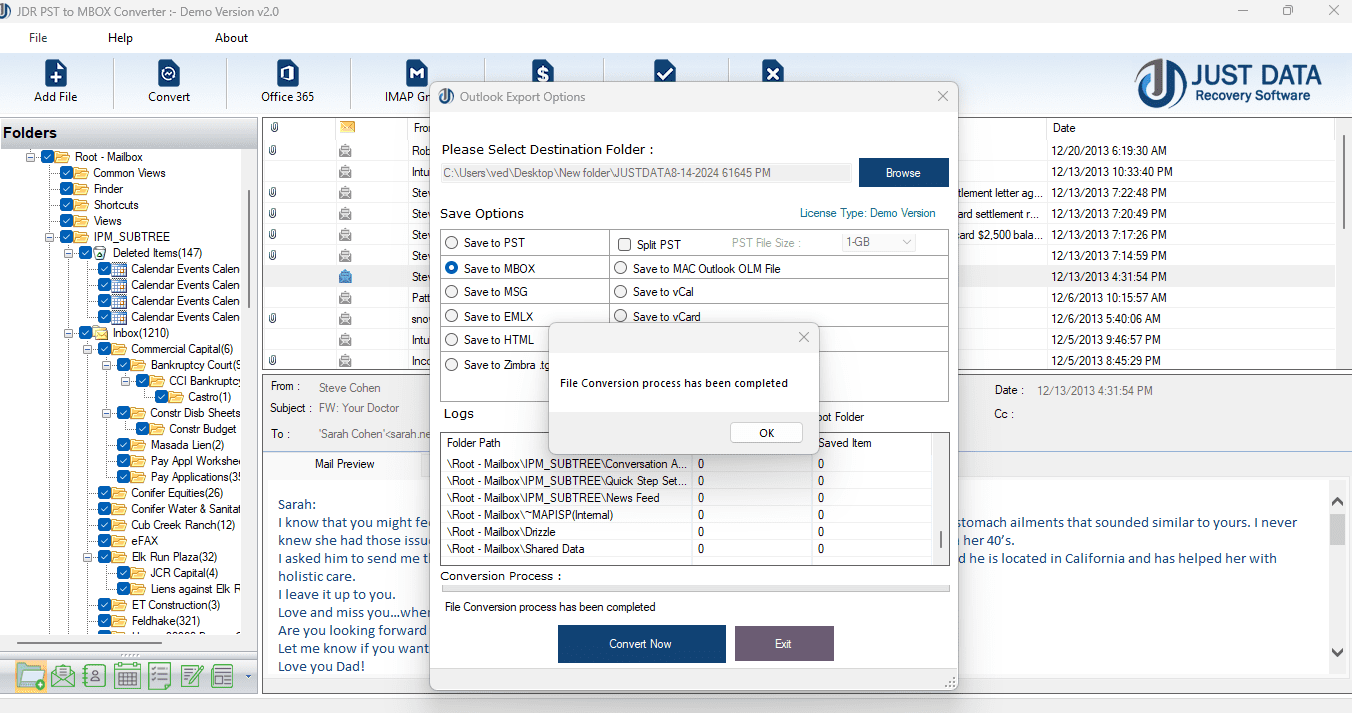1352x713 pixels.
Task: Click the Convert toolbar icon
Action: coord(169,80)
